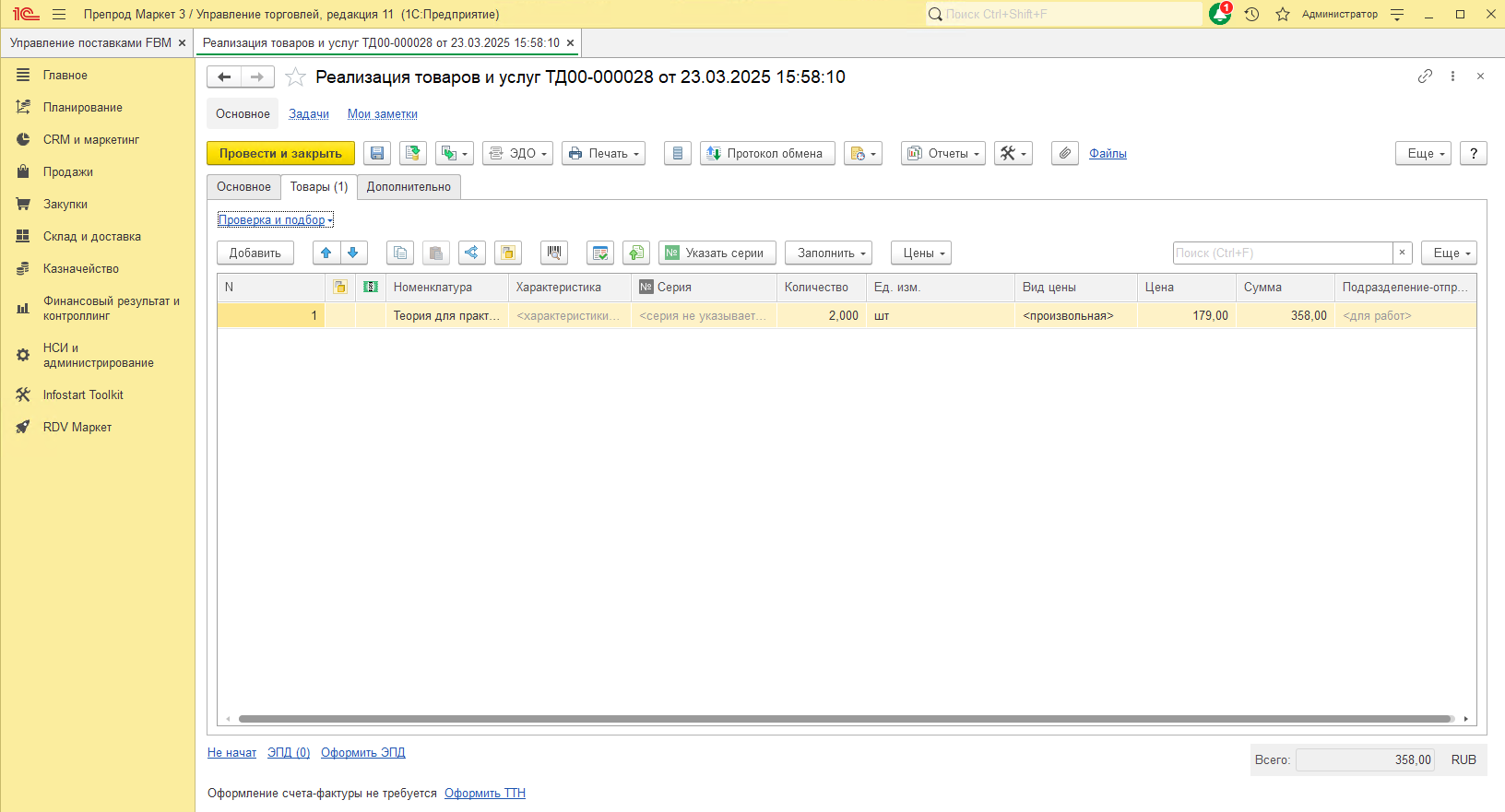This screenshot has height=812, width=1505.
Task: Open the history clock icon in title bar
Action: coord(1251,14)
